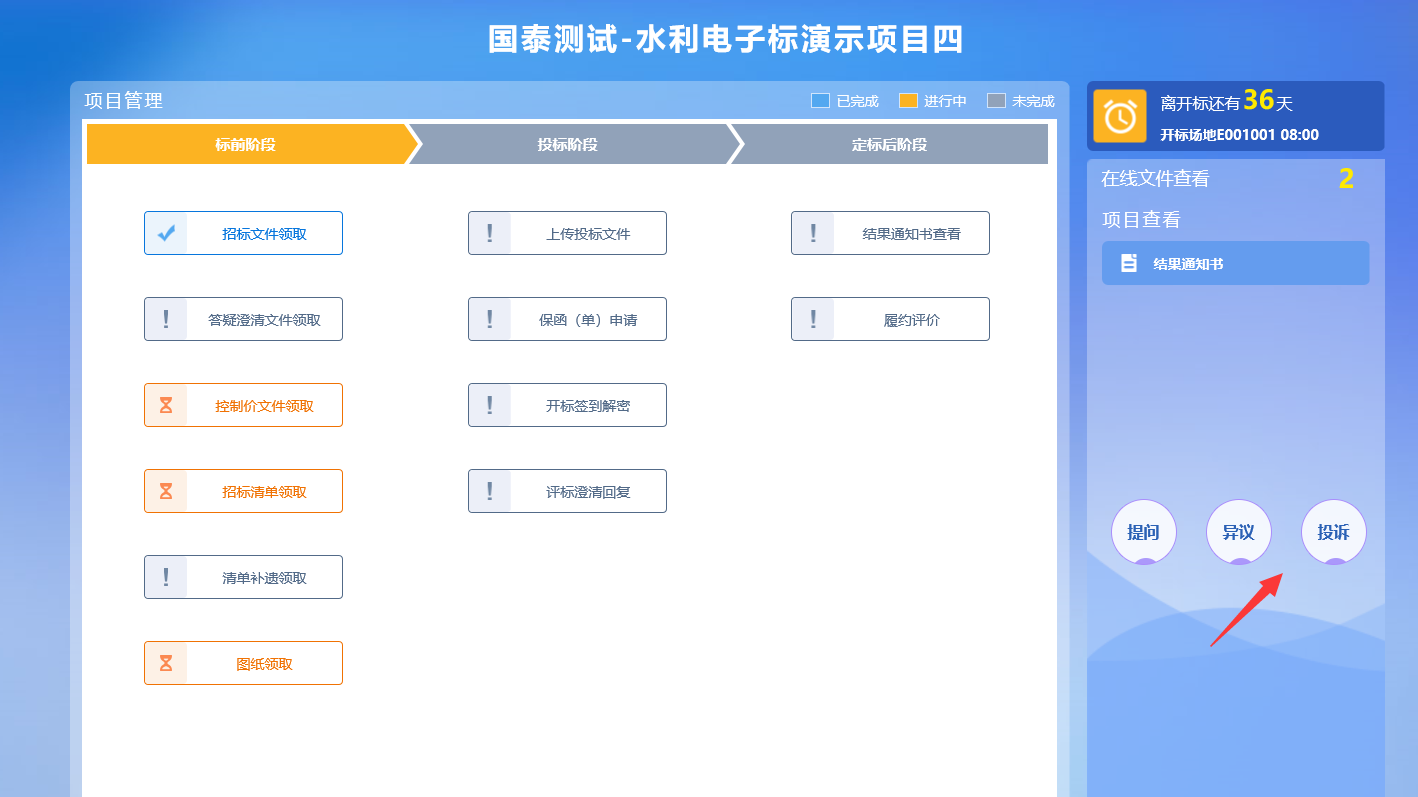Screen dimensions: 1418x797
Task: Click the 投诉 round button
Action: click(x=1333, y=532)
